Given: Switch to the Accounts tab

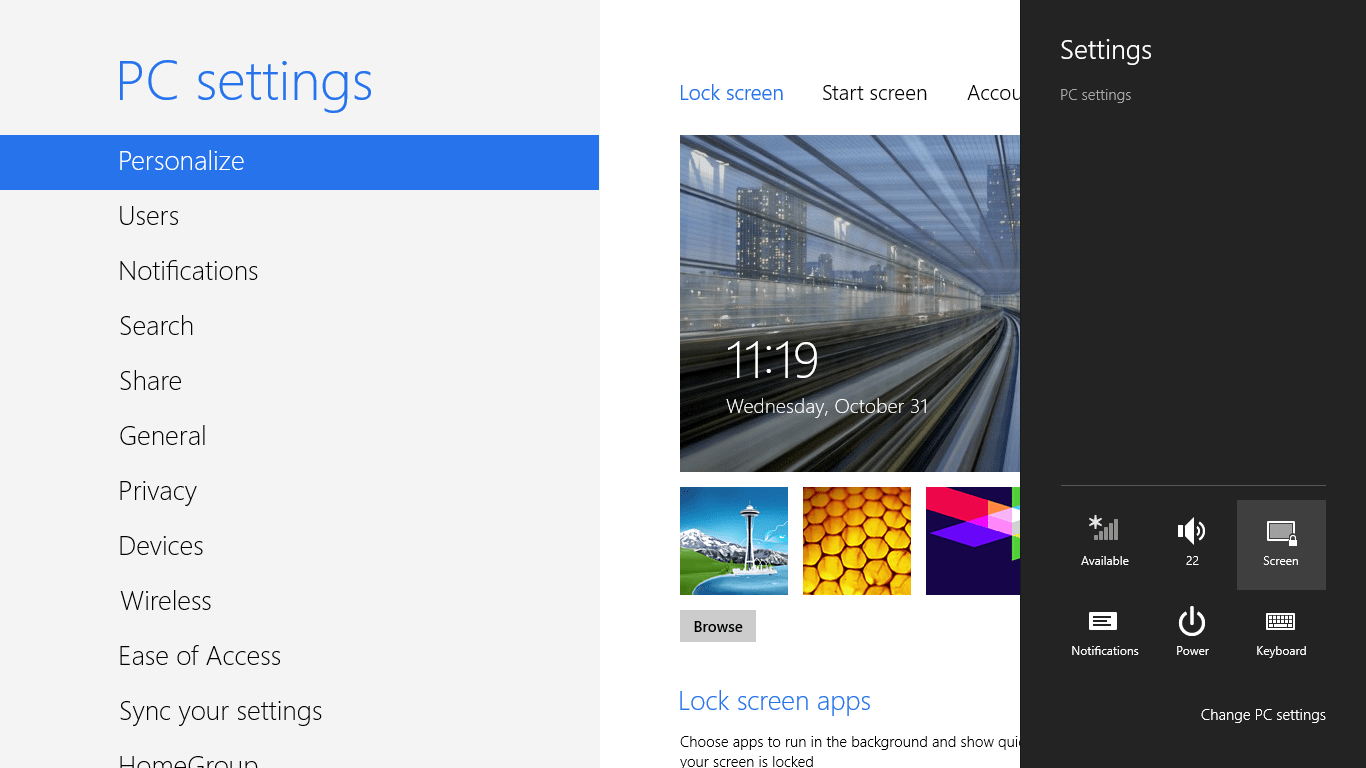Looking at the screenshot, I should click(x=995, y=92).
